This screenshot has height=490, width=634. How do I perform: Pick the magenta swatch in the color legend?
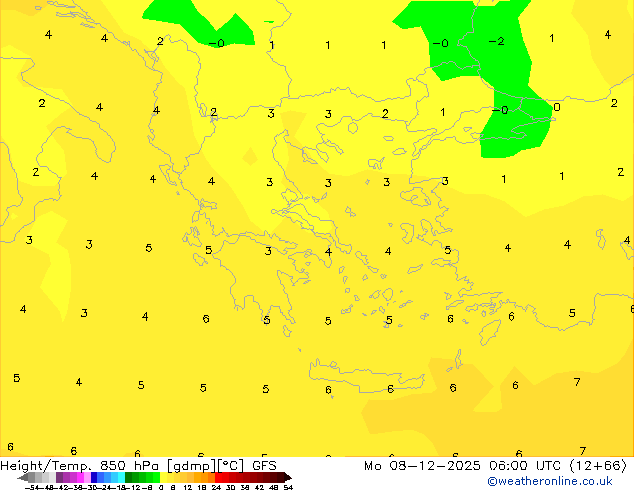80,477
